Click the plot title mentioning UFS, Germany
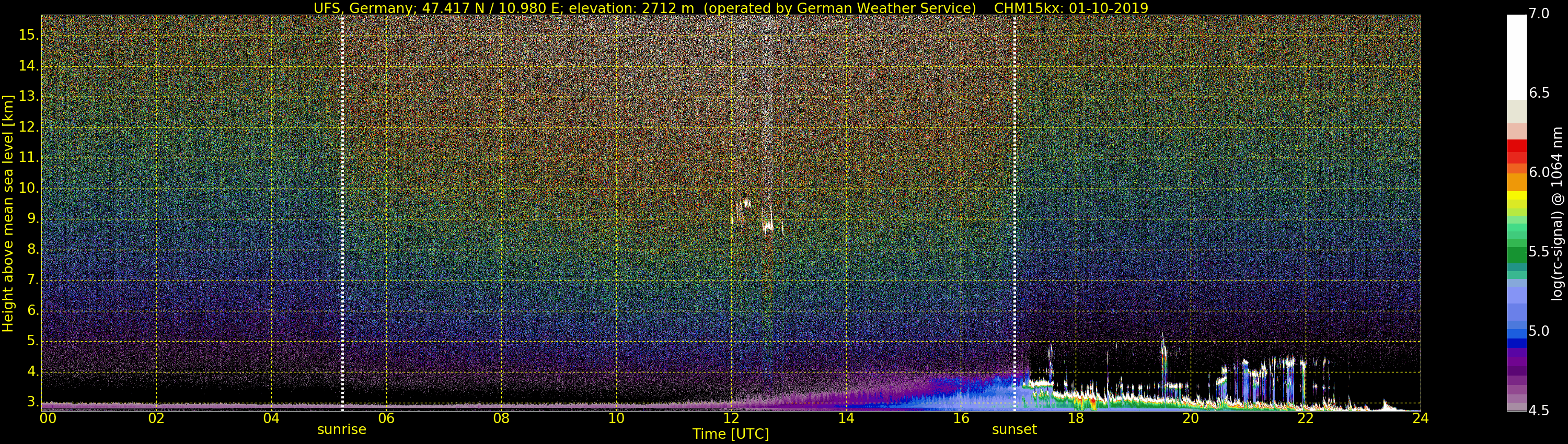This screenshot has height=444, width=1568. coord(731,8)
